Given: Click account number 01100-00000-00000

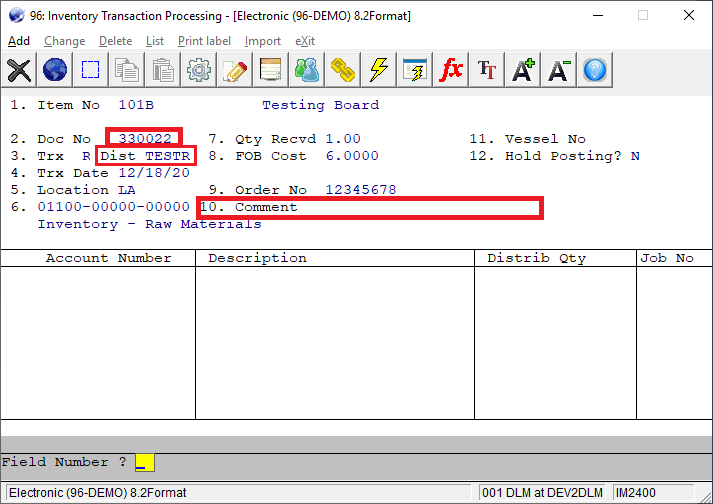Looking at the screenshot, I should pos(113,207).
